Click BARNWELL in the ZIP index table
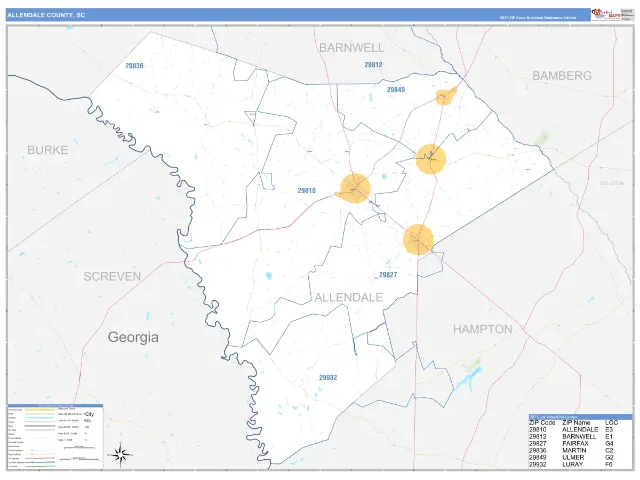The width and height of the screenshot is (640, 480). pos(579,437)
